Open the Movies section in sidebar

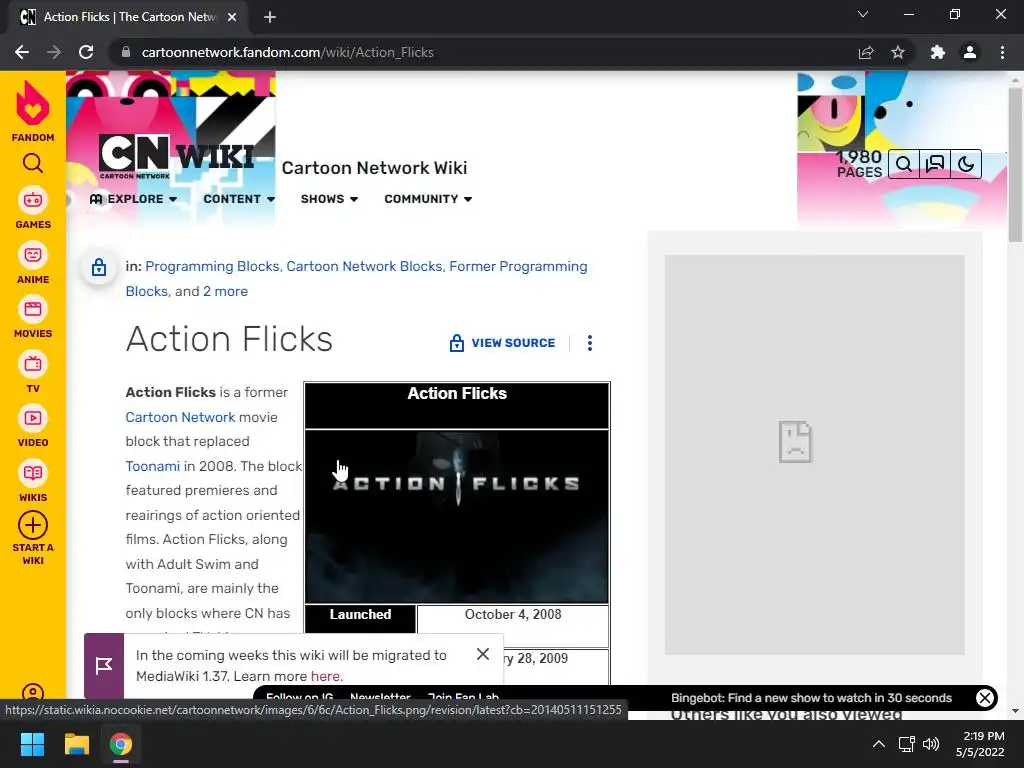[33, 318]
